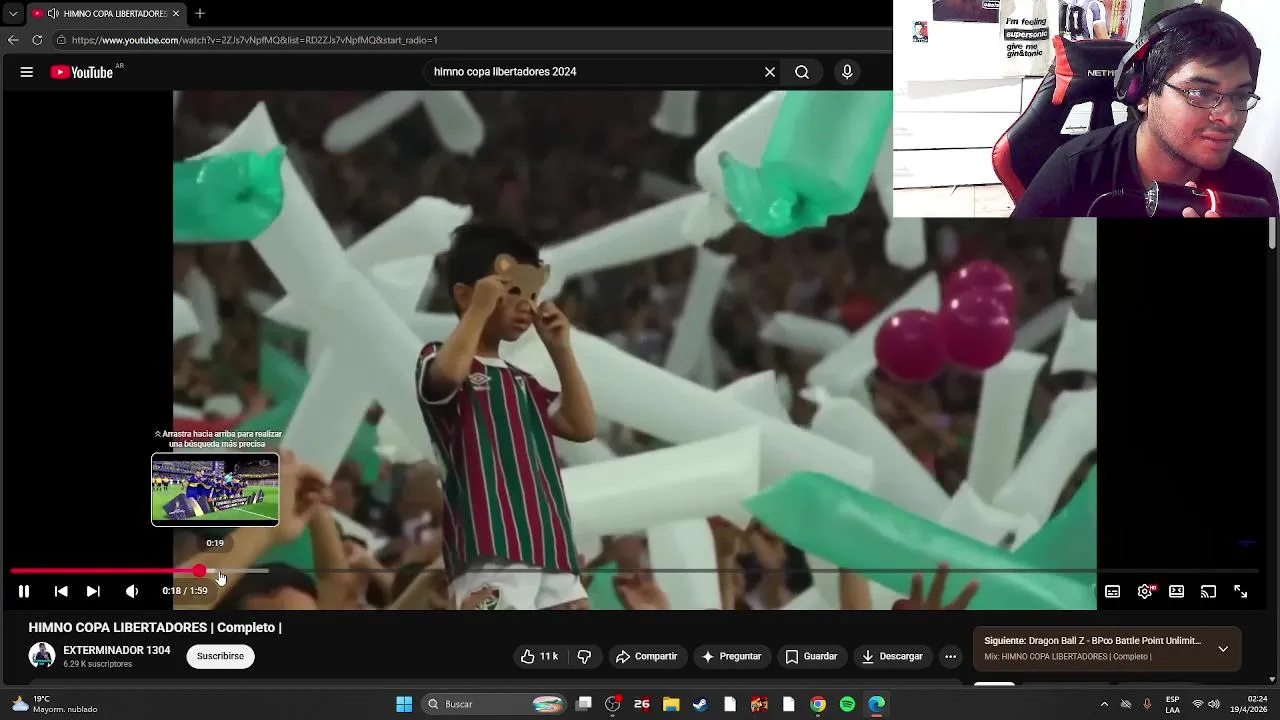This screenshot has width=1280, height=720.
Task: Expand the Mix playlist chevron
Action: 1223,649
